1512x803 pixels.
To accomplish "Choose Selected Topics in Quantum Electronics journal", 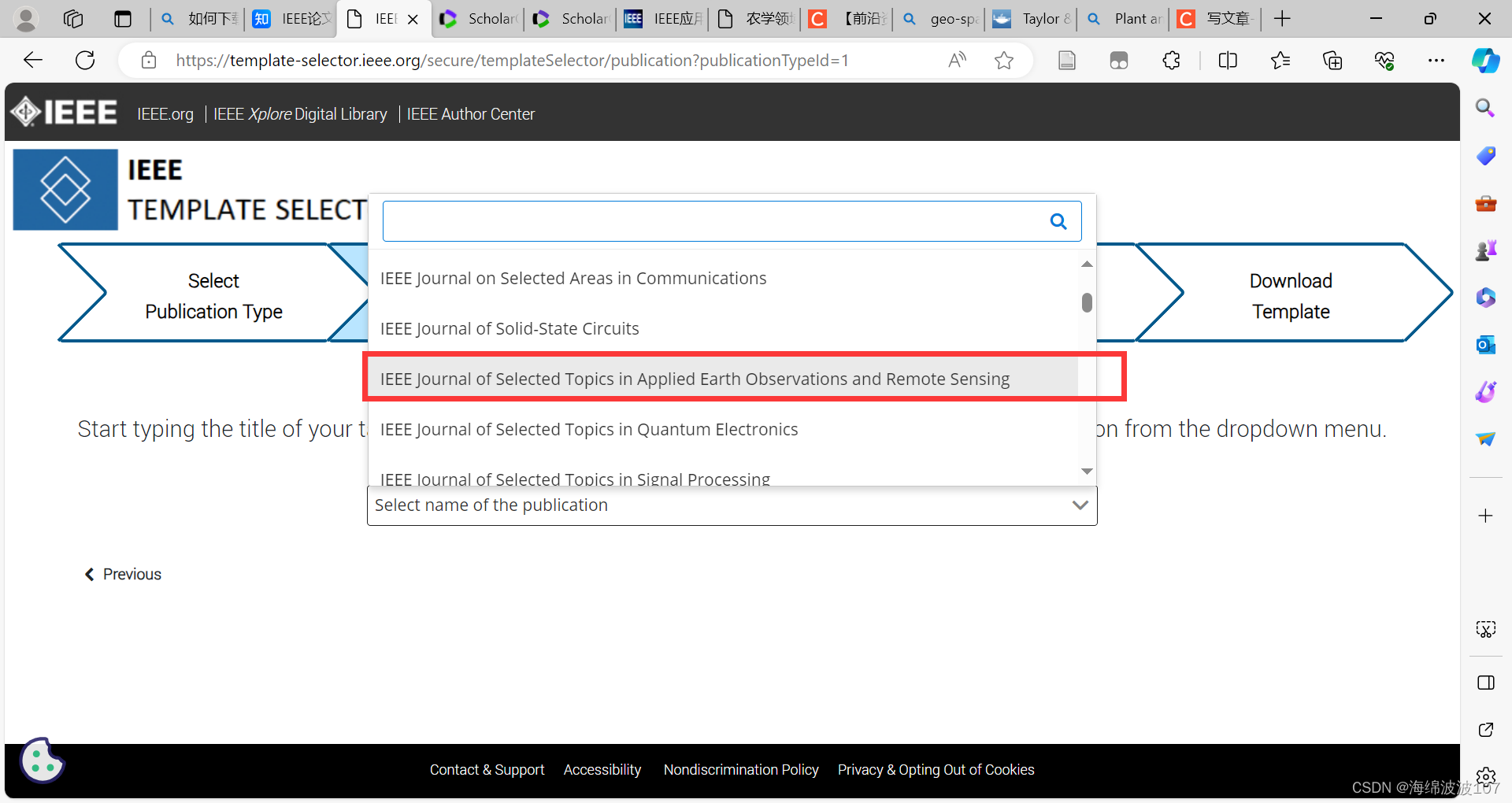I will (x=724, y=430).
